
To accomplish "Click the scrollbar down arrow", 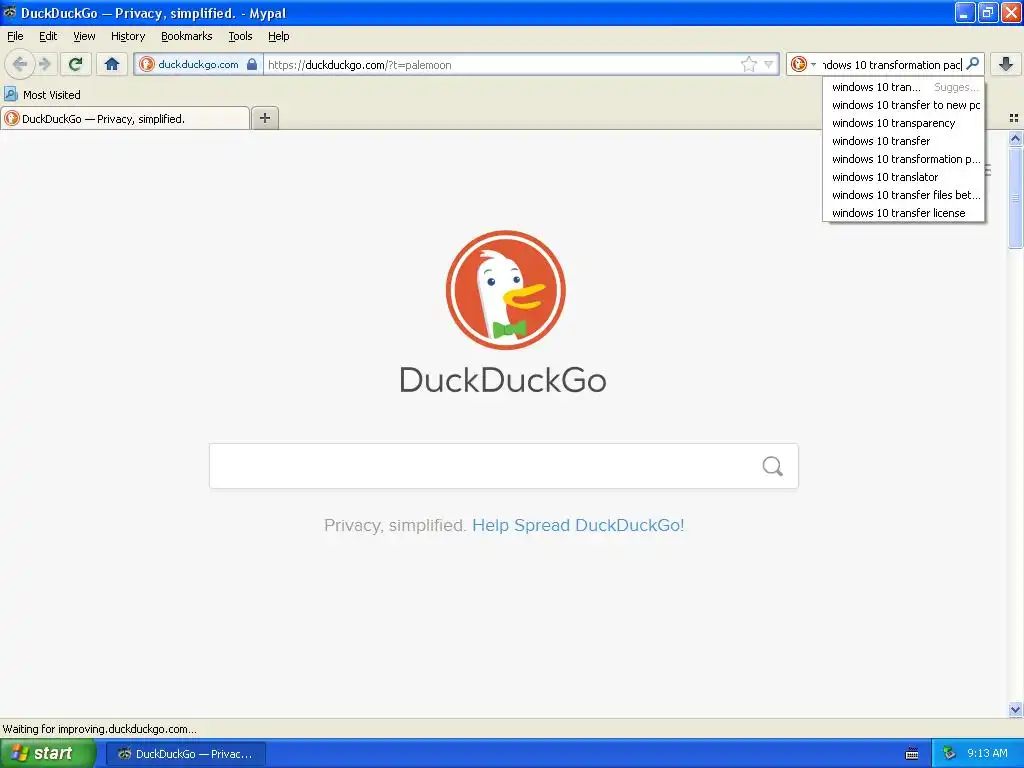I will [x=1015, y=709].
